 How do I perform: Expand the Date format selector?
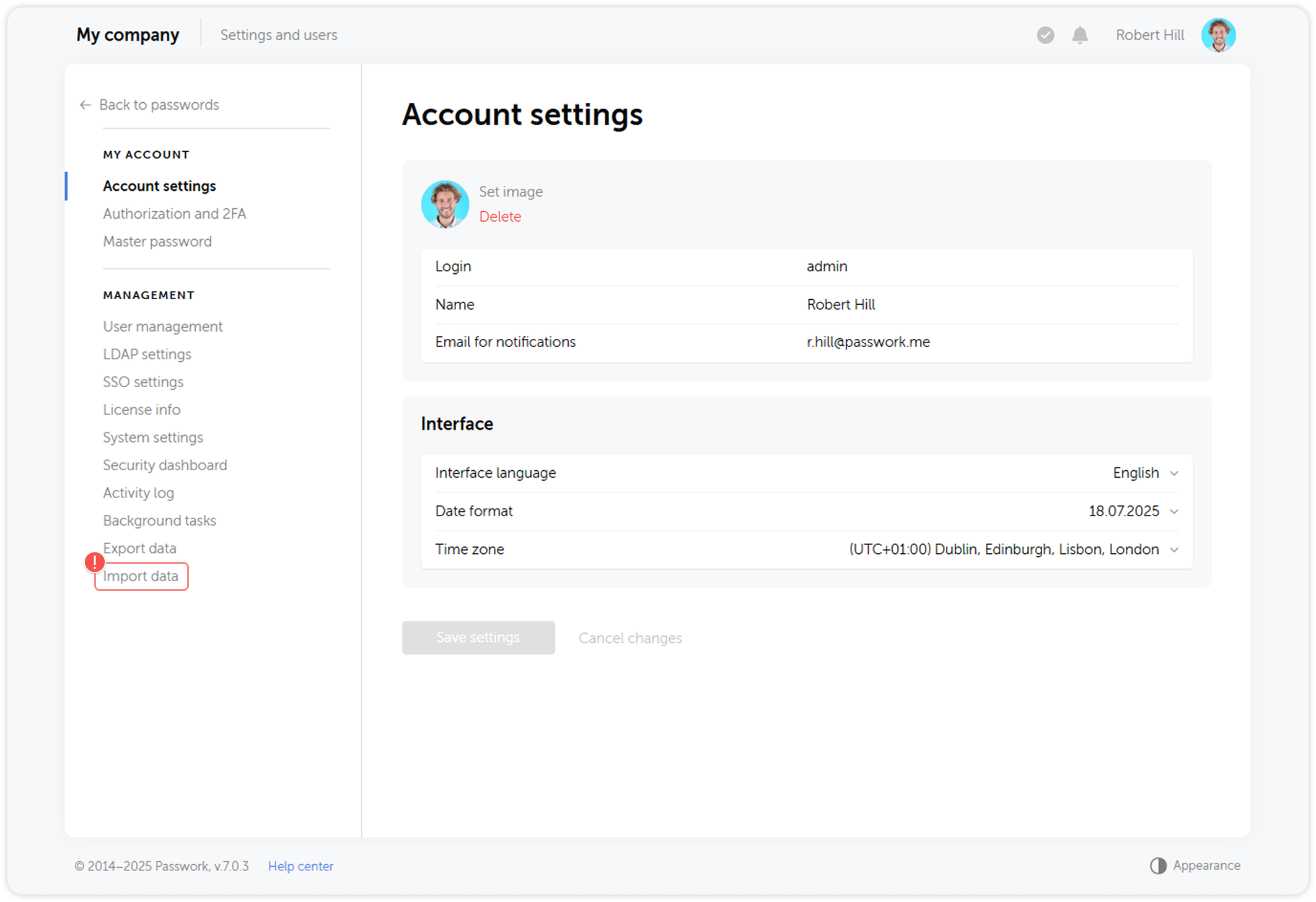tap(1133, 512)
